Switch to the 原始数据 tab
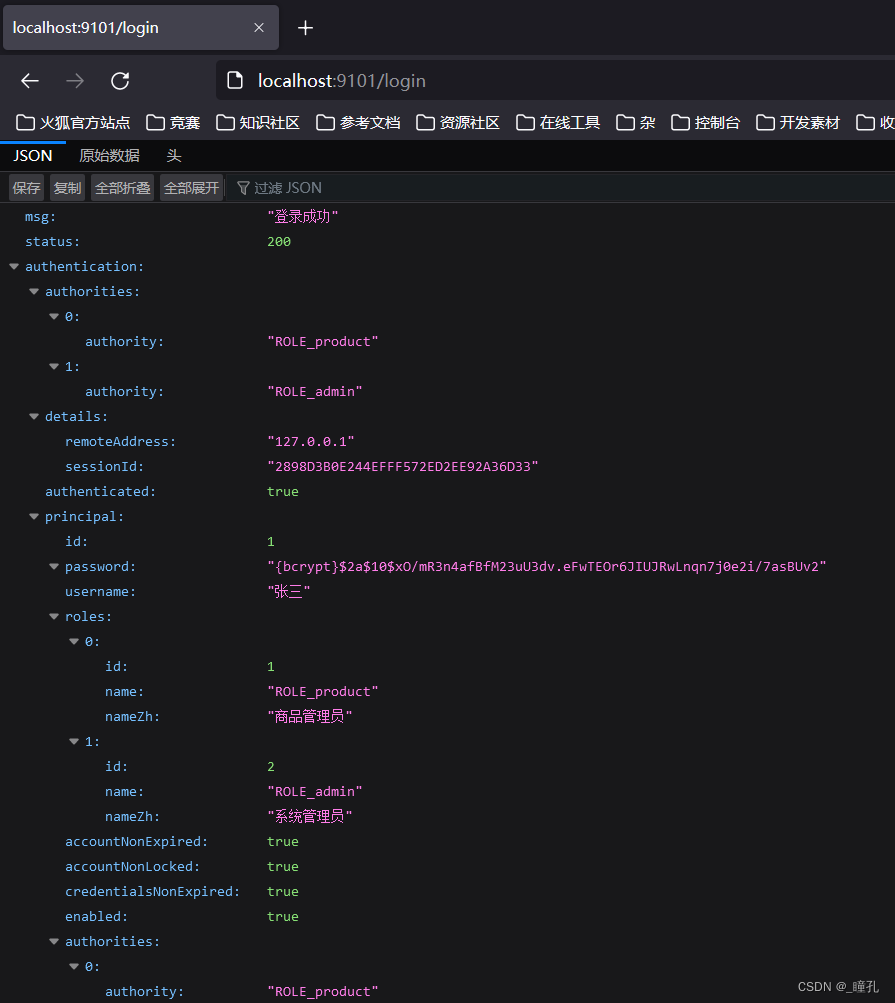This screenshot has height=1003, width=895. (x=109, y=155)
